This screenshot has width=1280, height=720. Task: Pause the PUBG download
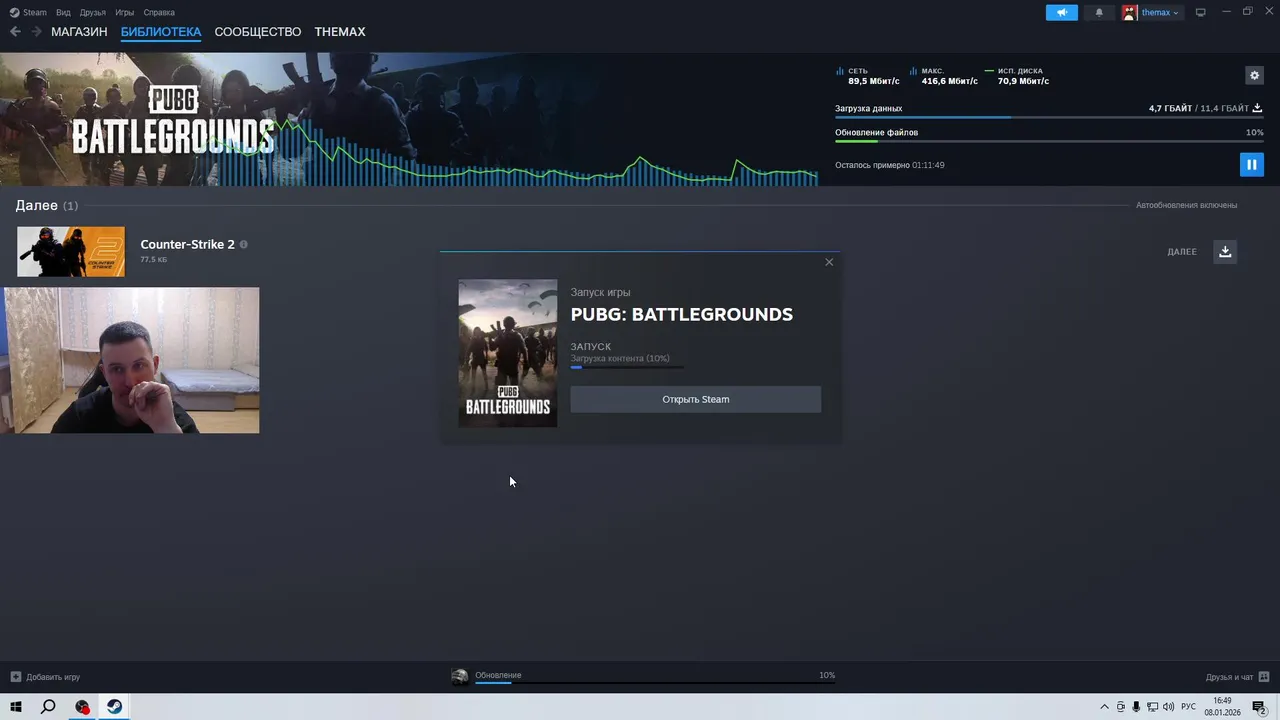point(1251,164)
